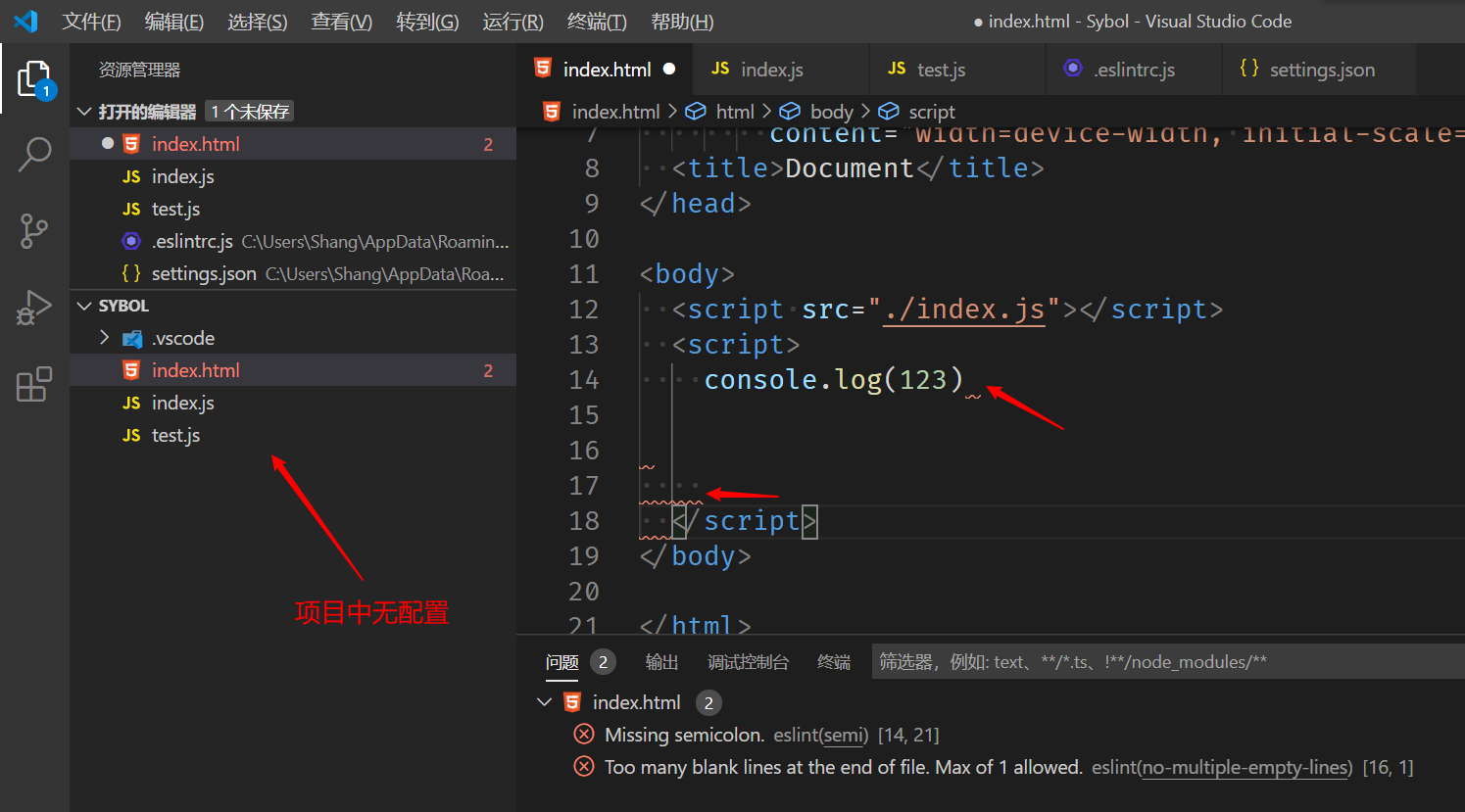The image size is (1465, 812).
Task: Open the Run and Debug view icon
Action: click(34, 308)
